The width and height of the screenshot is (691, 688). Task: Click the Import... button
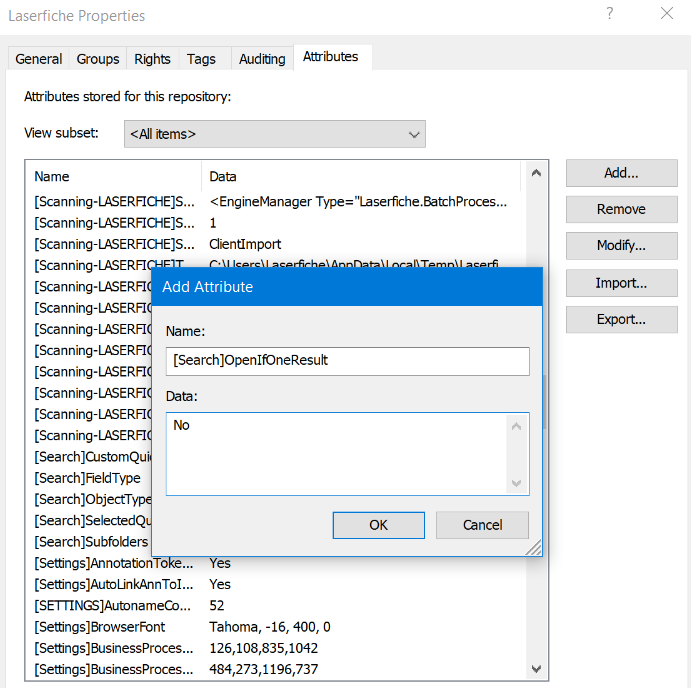621,283
